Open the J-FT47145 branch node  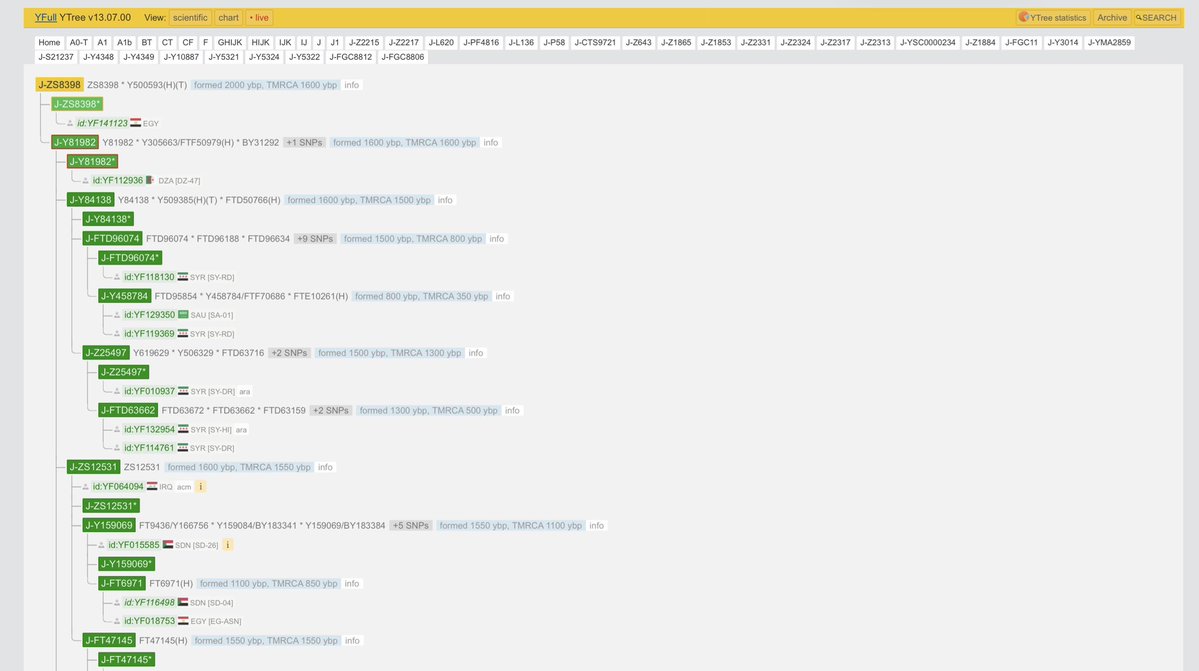109,640
